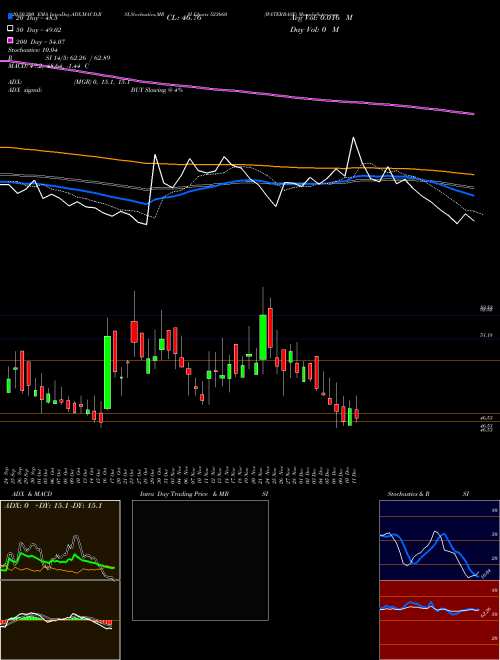Click the first date label on the x-axis
This screenshot has width=500, height=660.
point(7,475)
